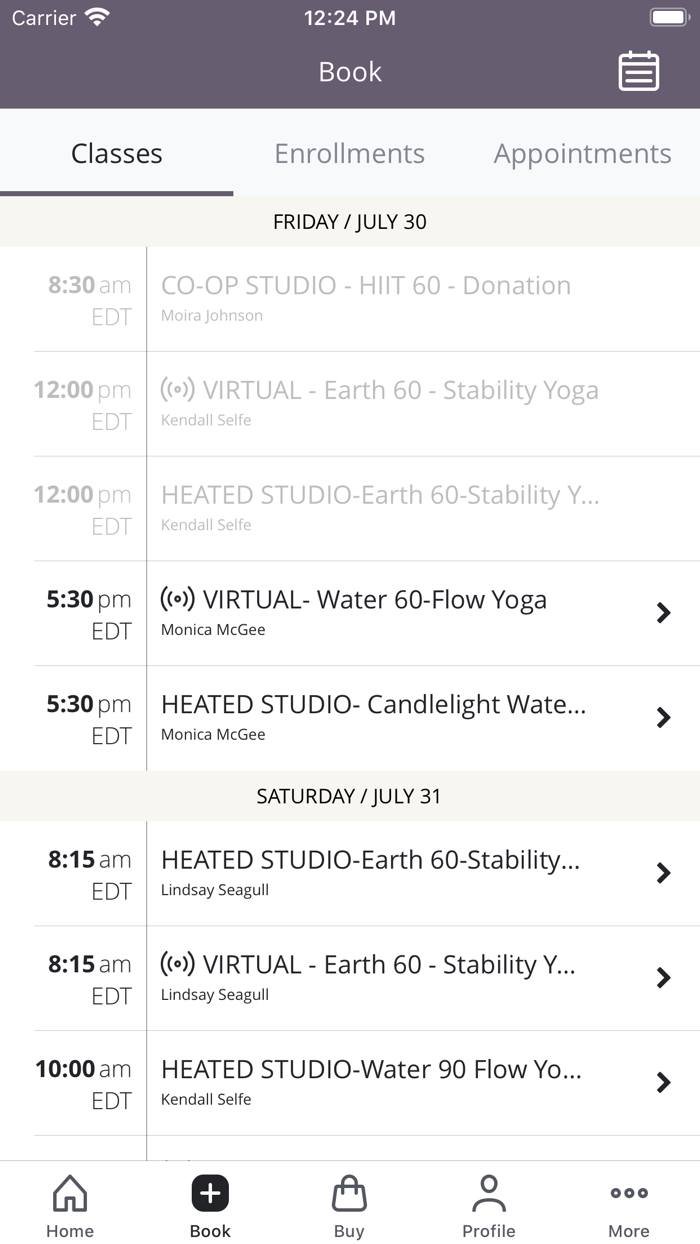Select the Classes tab
The width and height of the screenshot is (700, 1244).
[116, 153]
